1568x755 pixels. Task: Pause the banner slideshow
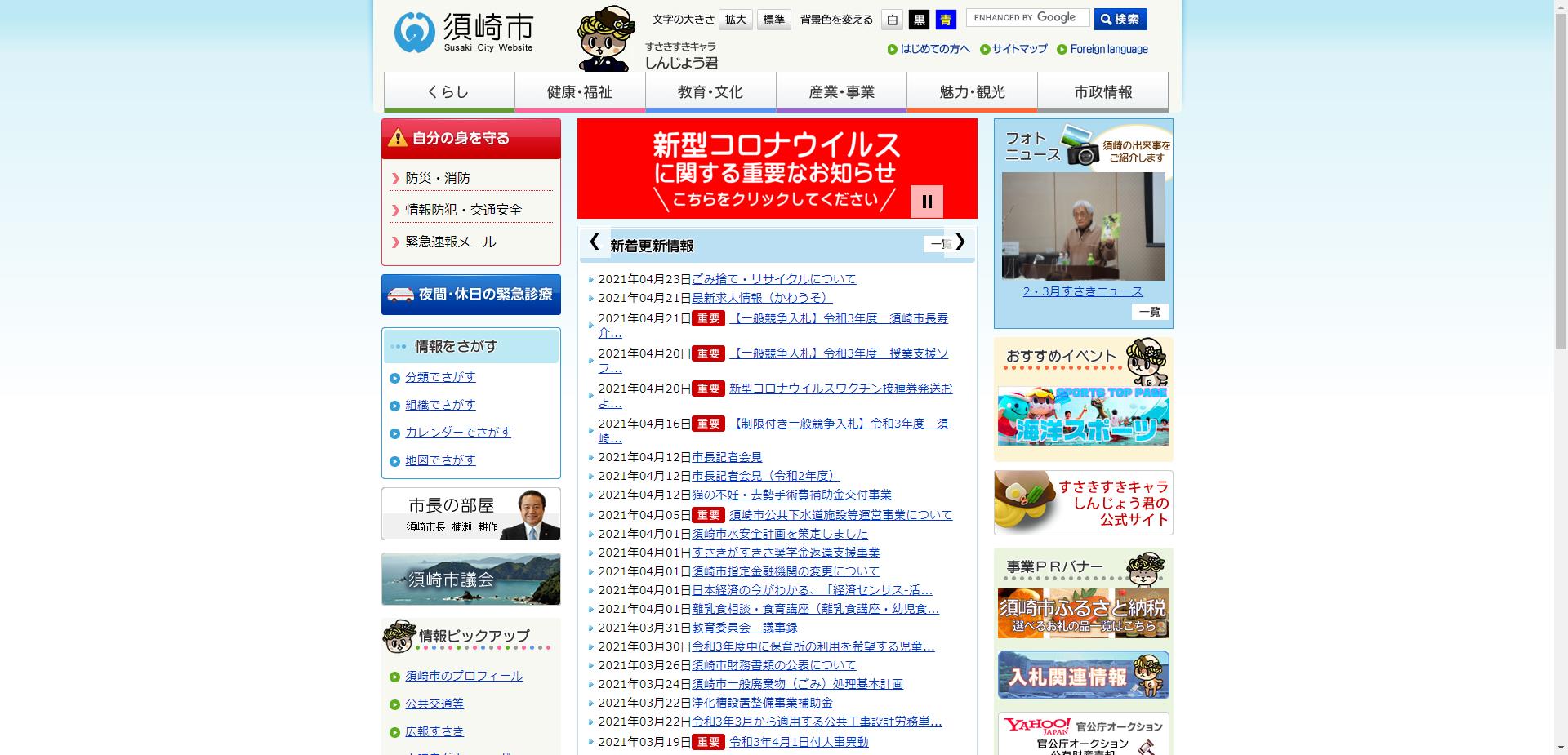tap(927, 202)
